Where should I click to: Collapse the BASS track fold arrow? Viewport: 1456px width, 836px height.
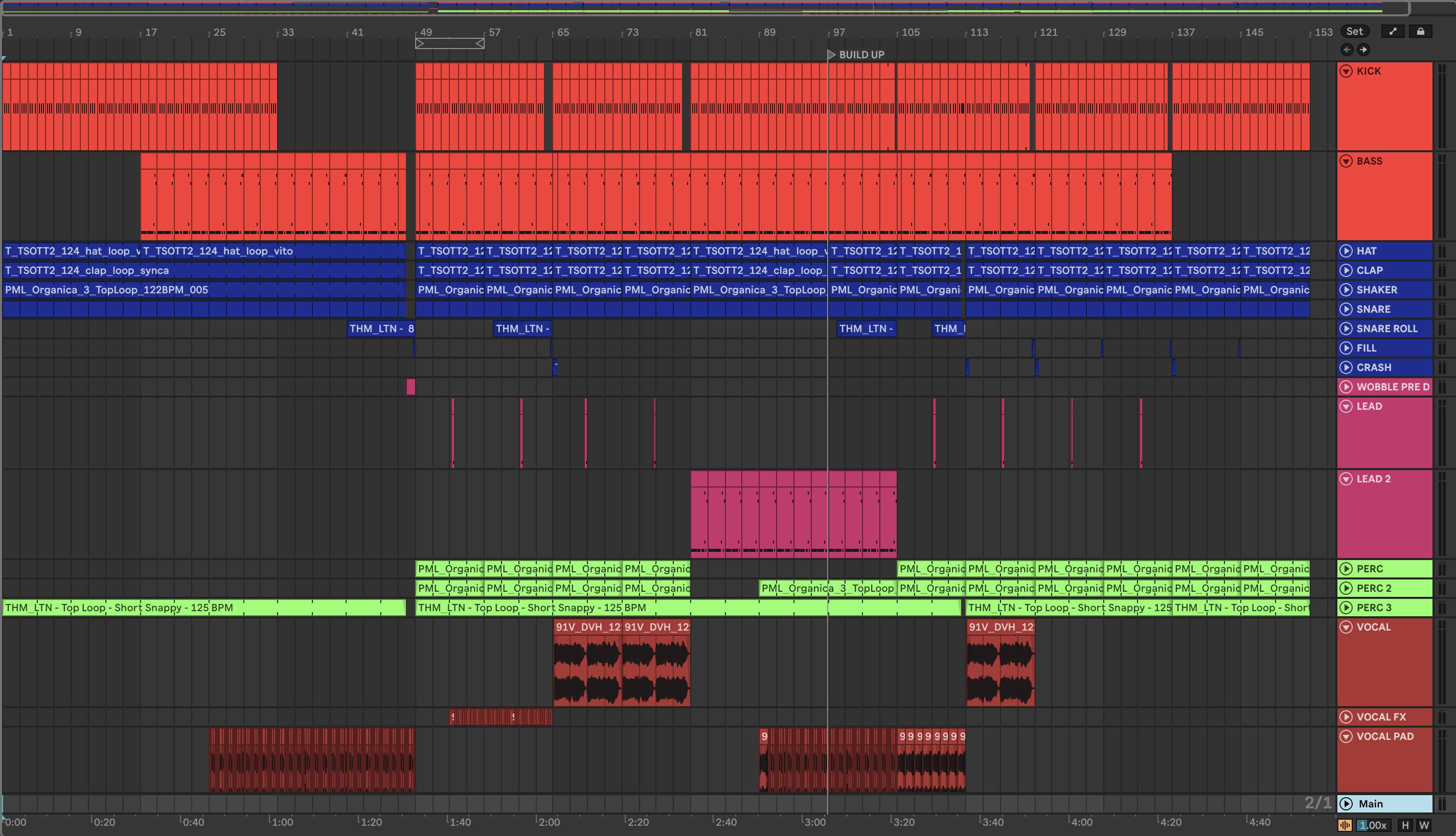[1346, 161]
